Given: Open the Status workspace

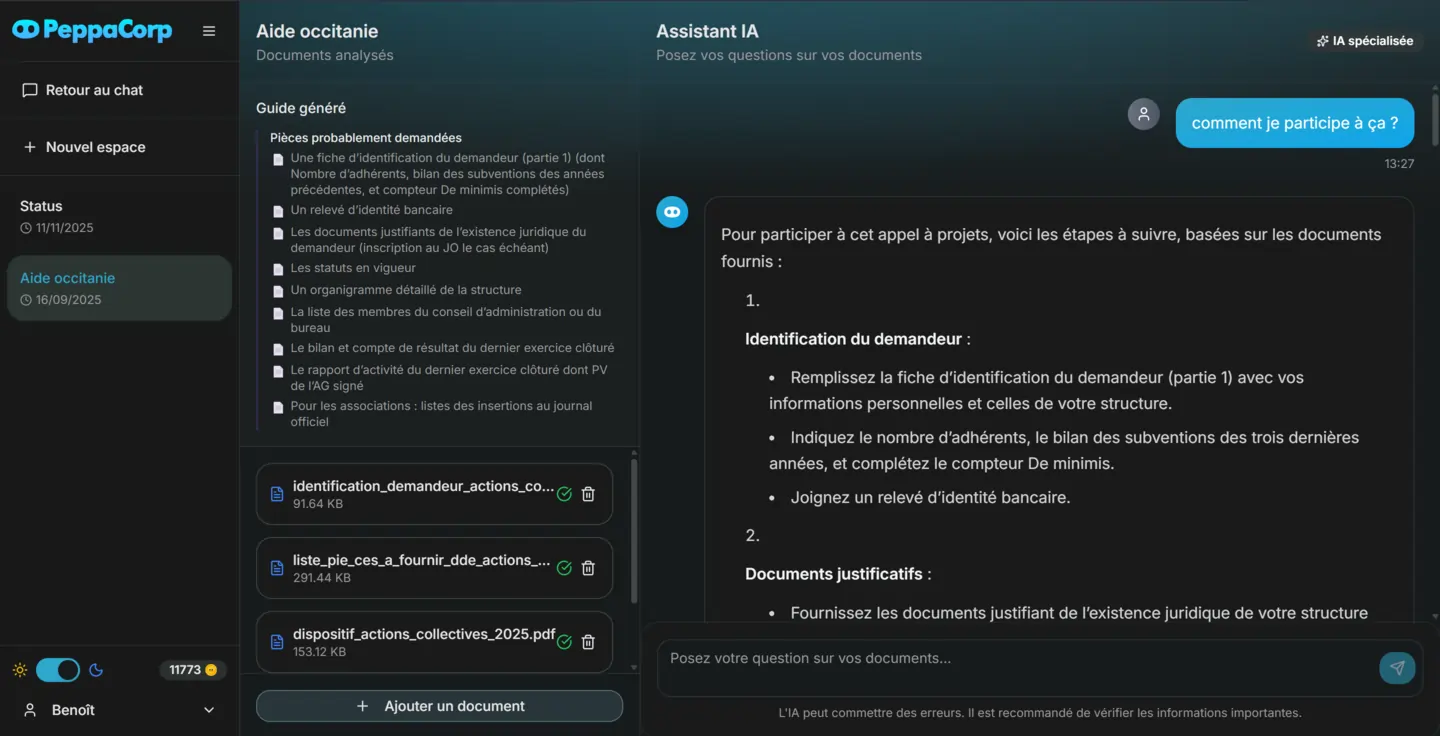Looking at the screenshot, I should click(x=120, y=216).
